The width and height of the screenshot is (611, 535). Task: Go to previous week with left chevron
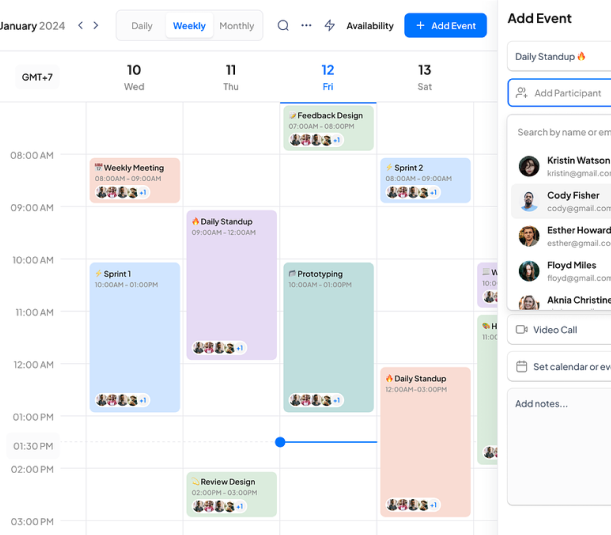[x=81, y=25]
